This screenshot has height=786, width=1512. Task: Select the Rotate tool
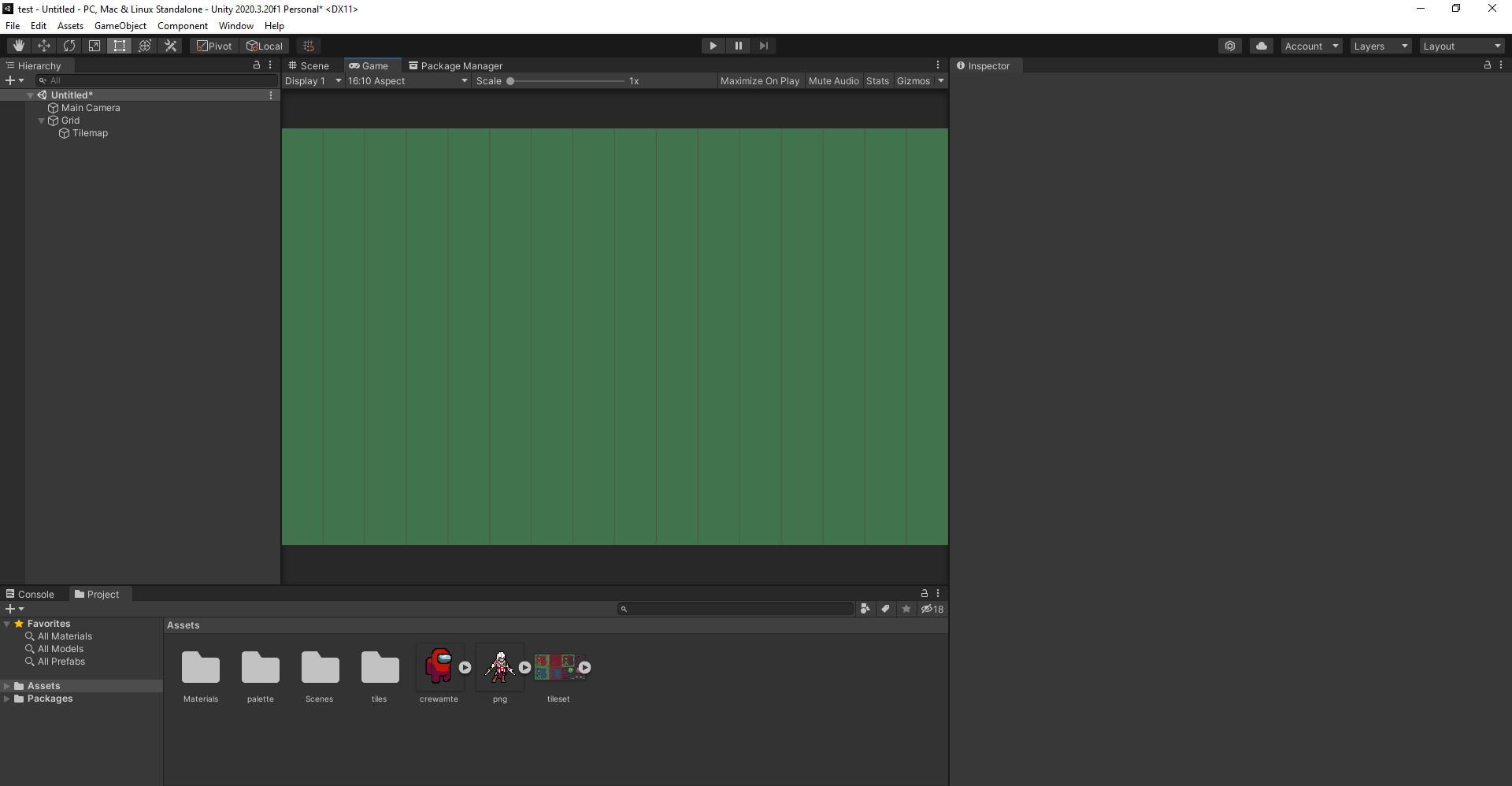coord(69,46)
